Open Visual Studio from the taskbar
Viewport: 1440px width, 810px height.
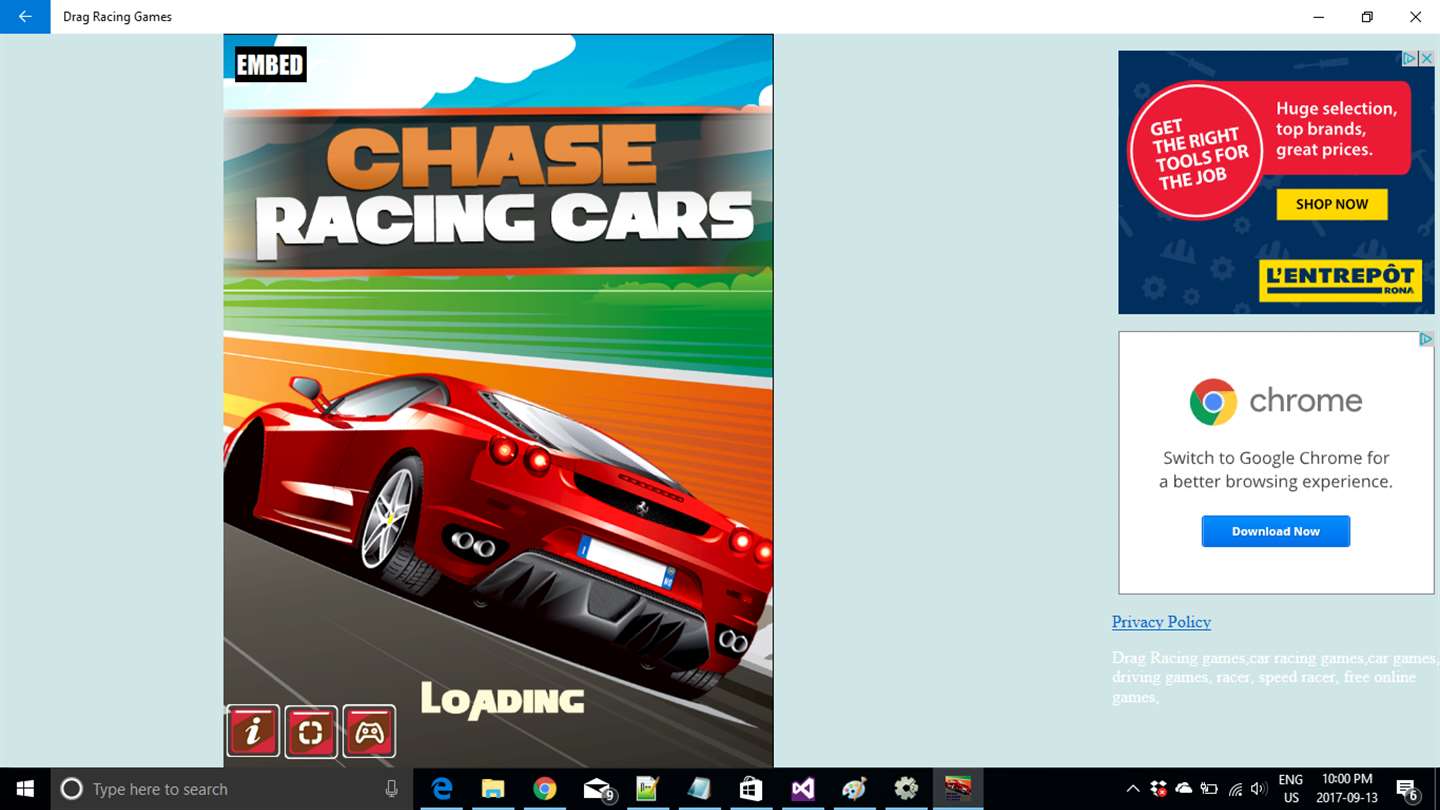click(x=802, y=789)
